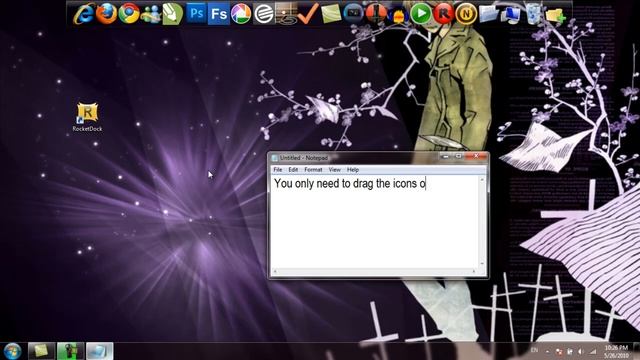Open Picasa from the dock
This screenshot has width=640, height=360.
tap(241, 13)
